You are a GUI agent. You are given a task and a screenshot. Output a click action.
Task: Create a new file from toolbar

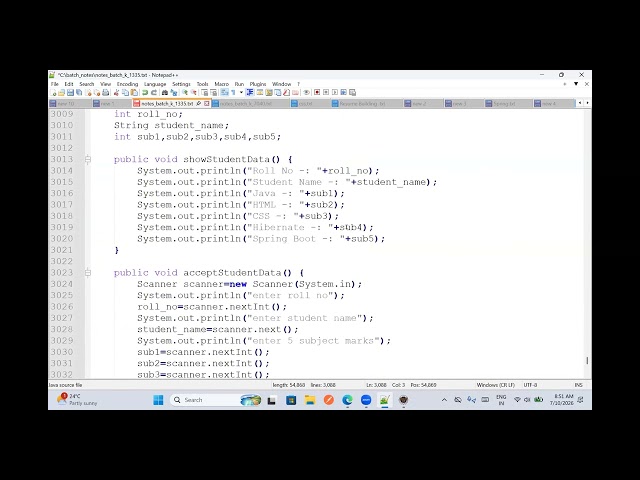click(53, 93)
